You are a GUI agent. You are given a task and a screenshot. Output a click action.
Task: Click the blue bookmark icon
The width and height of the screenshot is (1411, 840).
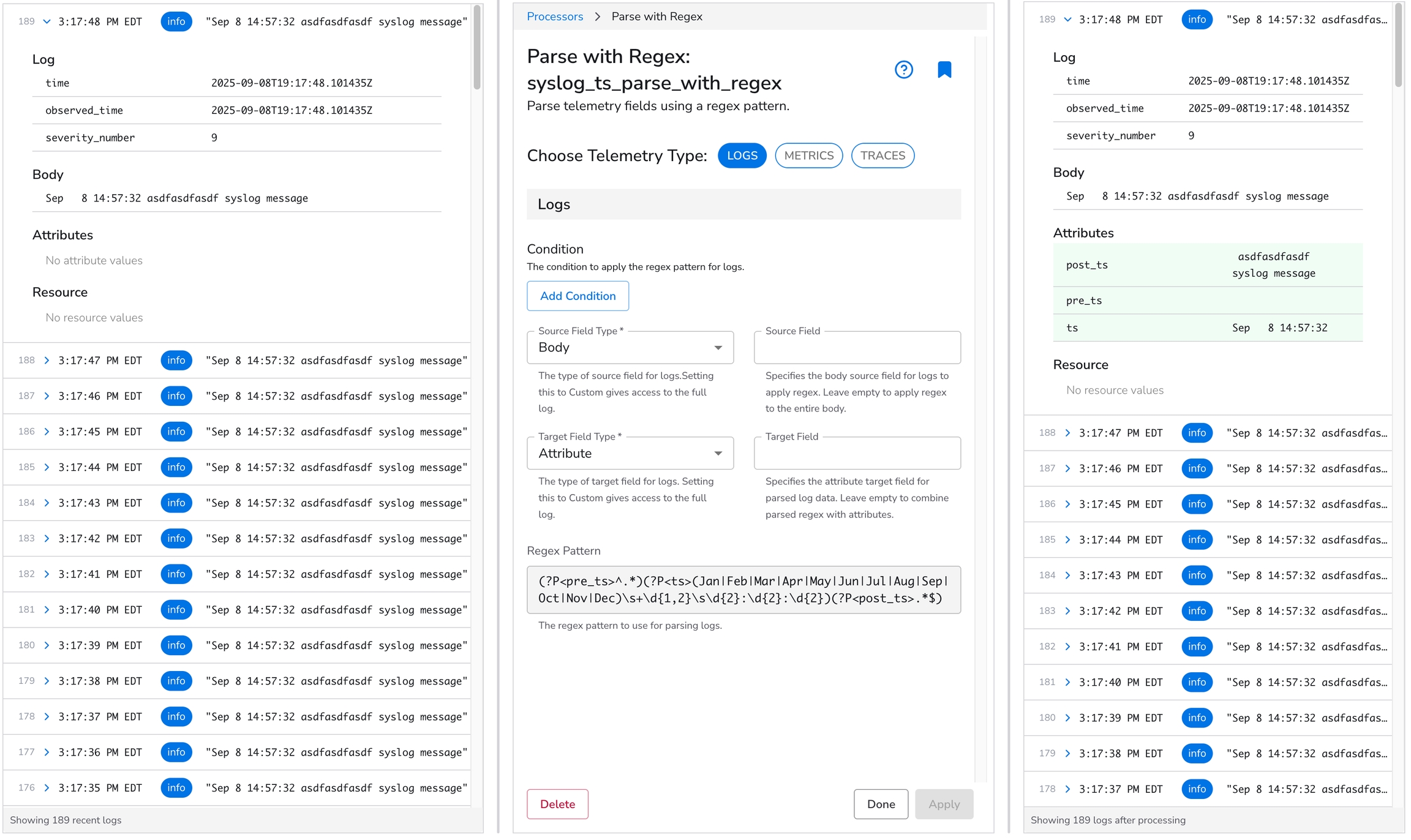click(944, 70)
